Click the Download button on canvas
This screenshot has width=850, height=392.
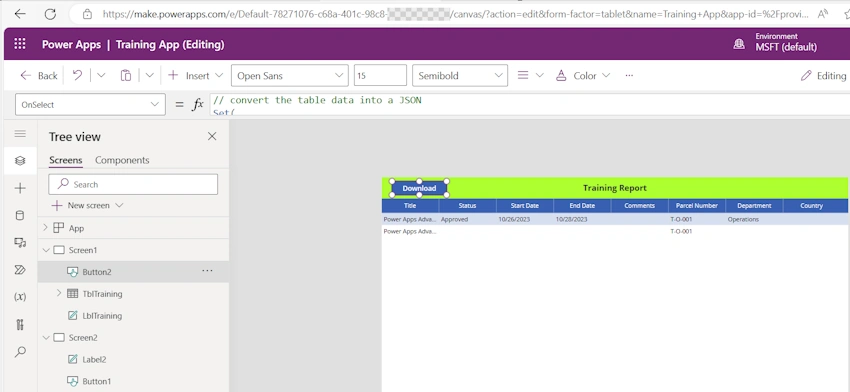click(x=419, y=188)
